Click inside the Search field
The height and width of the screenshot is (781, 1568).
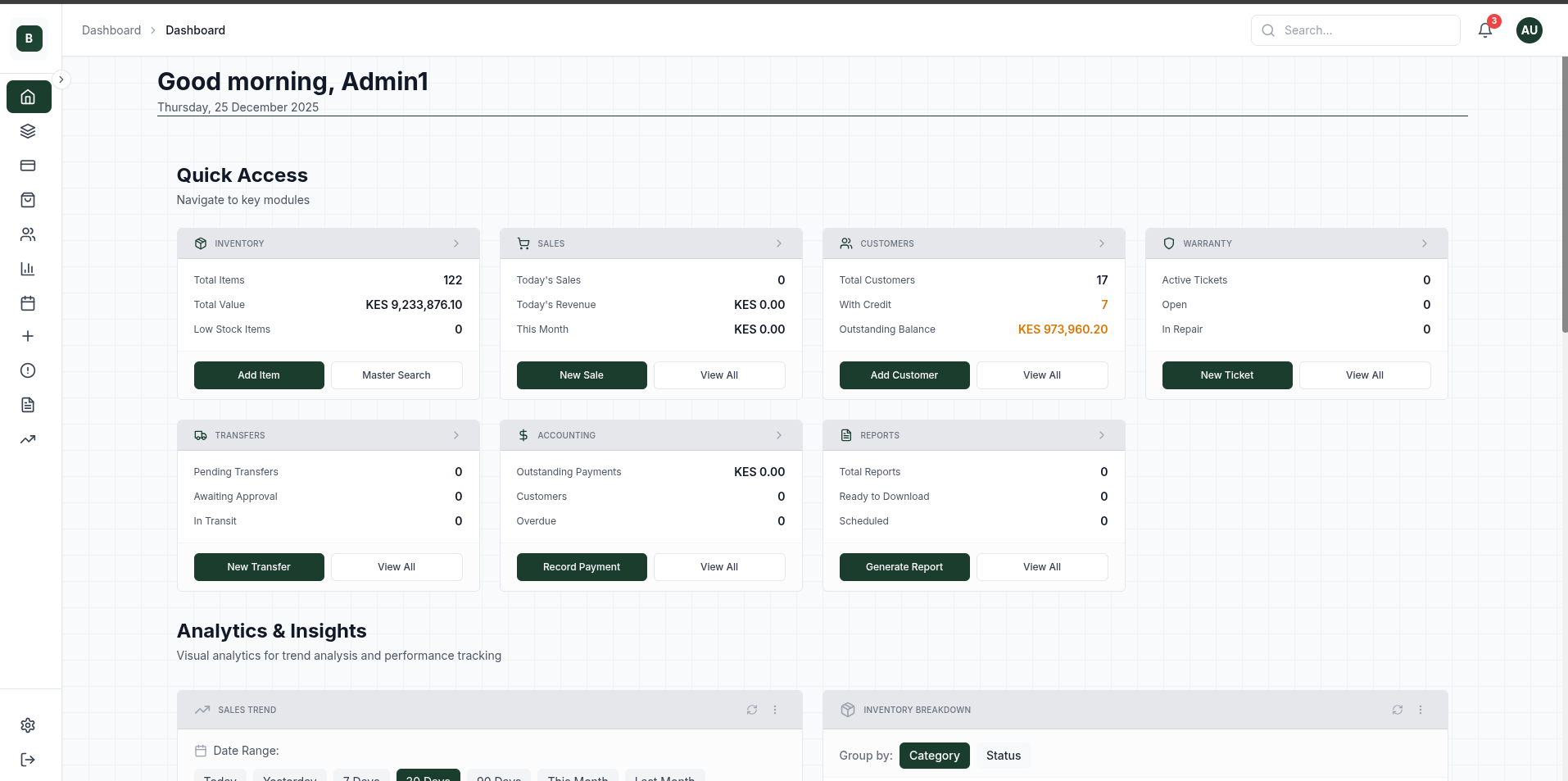point(1356,30)
